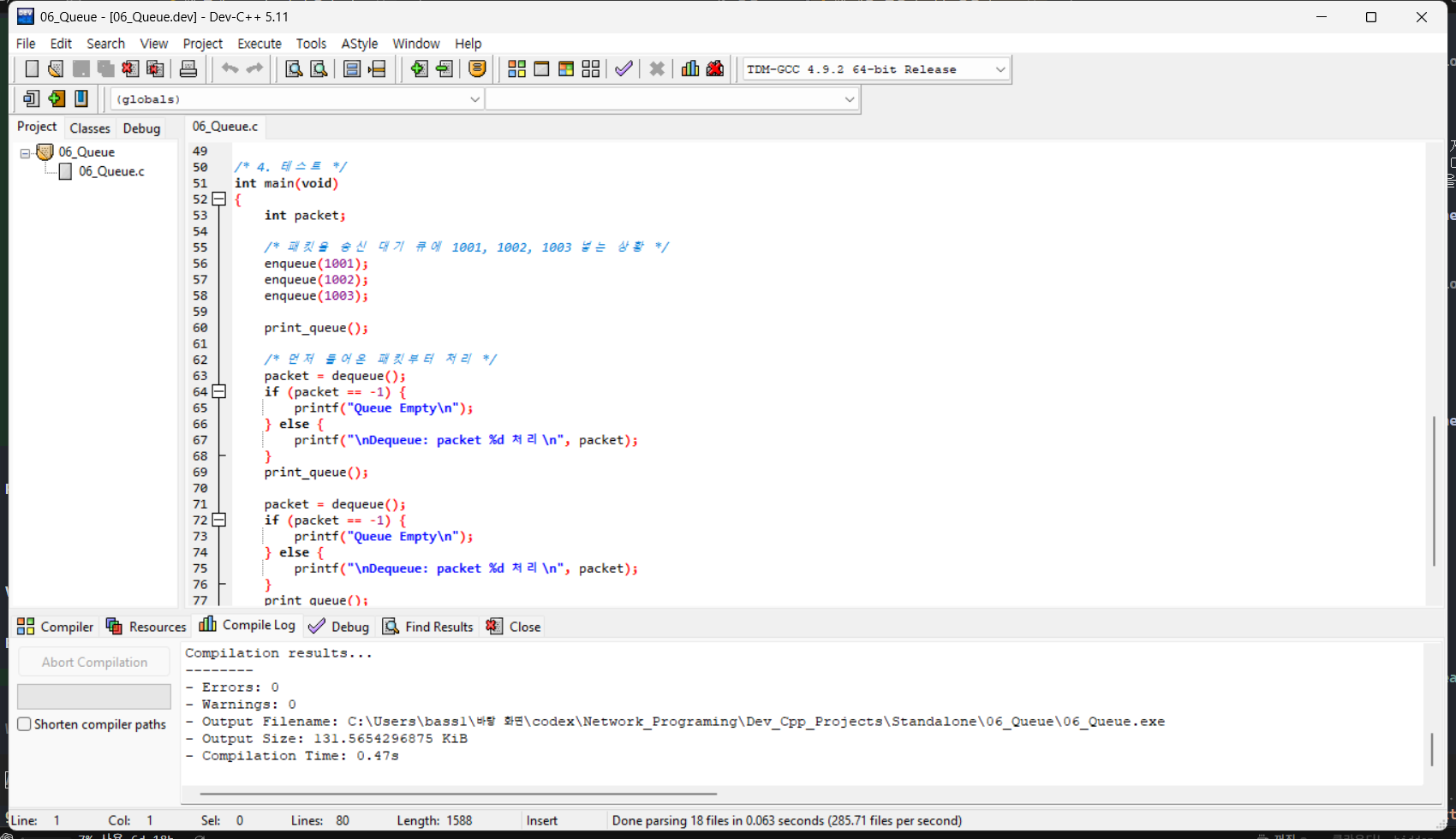The height and width of the screenshot is (839, 1456).
Task: Open the Edit menu
Action: click(x=61, y=44)
